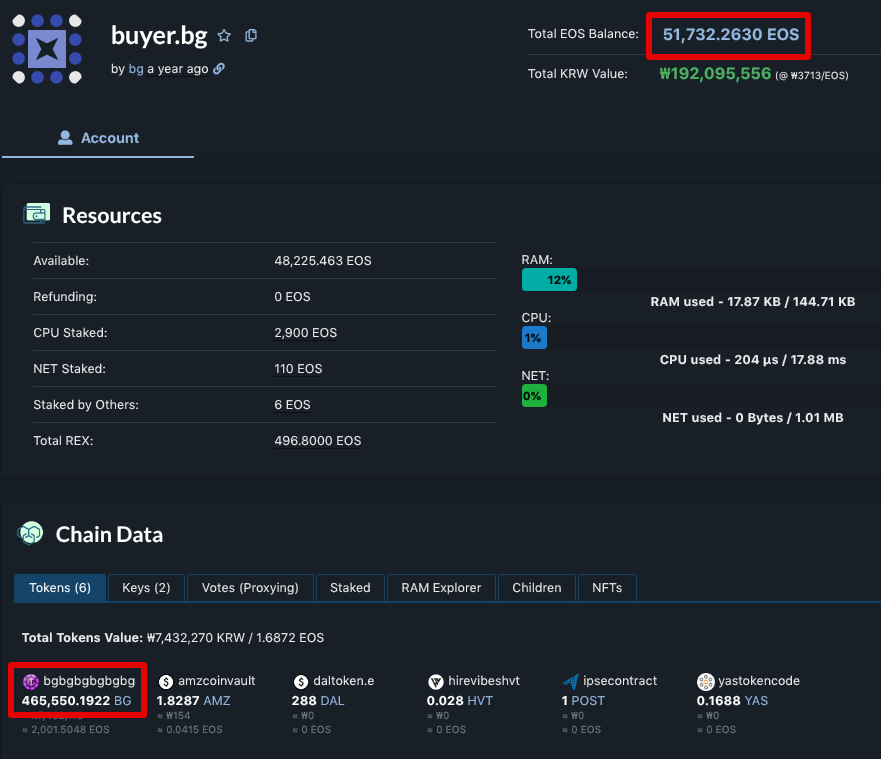Click the Chain Data section icon
This screenshot has width=881, height=759.
[x=30, y=533]
